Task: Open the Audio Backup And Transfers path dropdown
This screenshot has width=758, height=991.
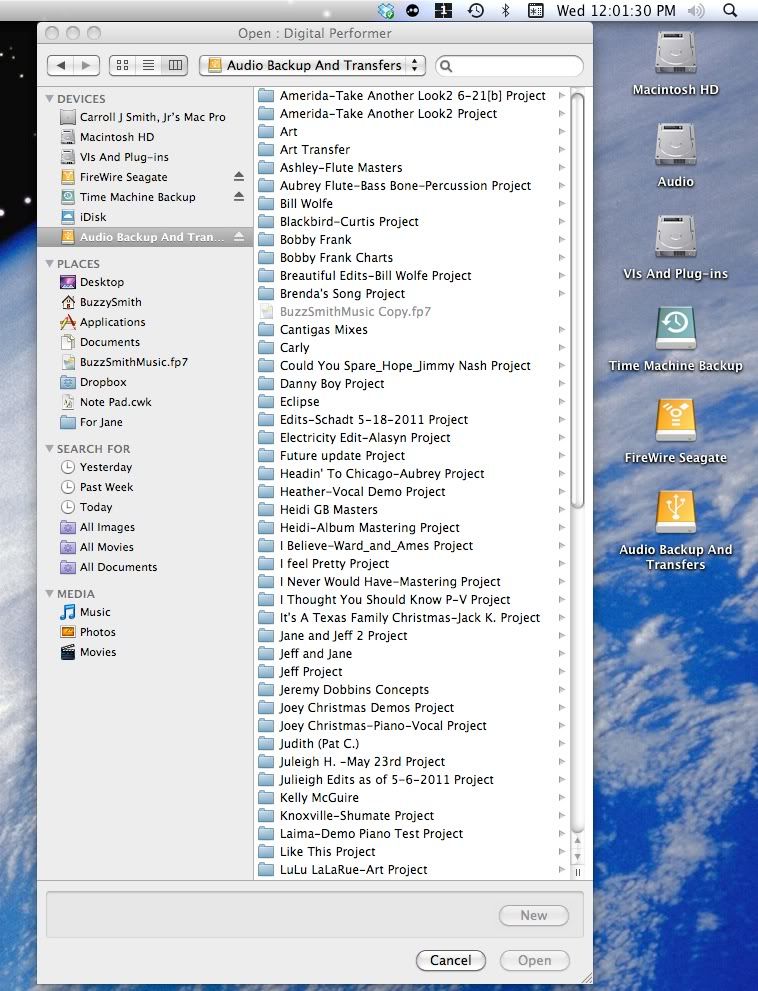Action: click(x=312, y=65)
